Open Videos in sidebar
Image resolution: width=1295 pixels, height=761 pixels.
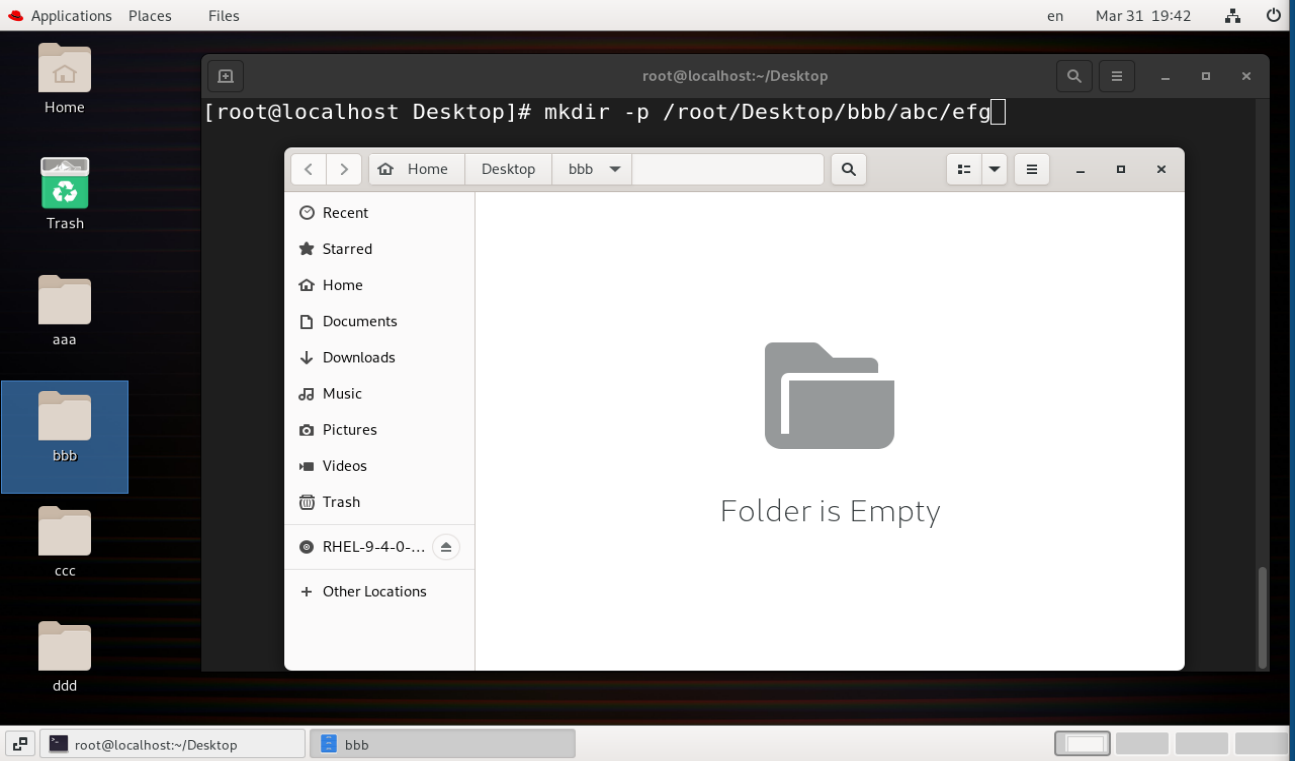pos(380,465)
